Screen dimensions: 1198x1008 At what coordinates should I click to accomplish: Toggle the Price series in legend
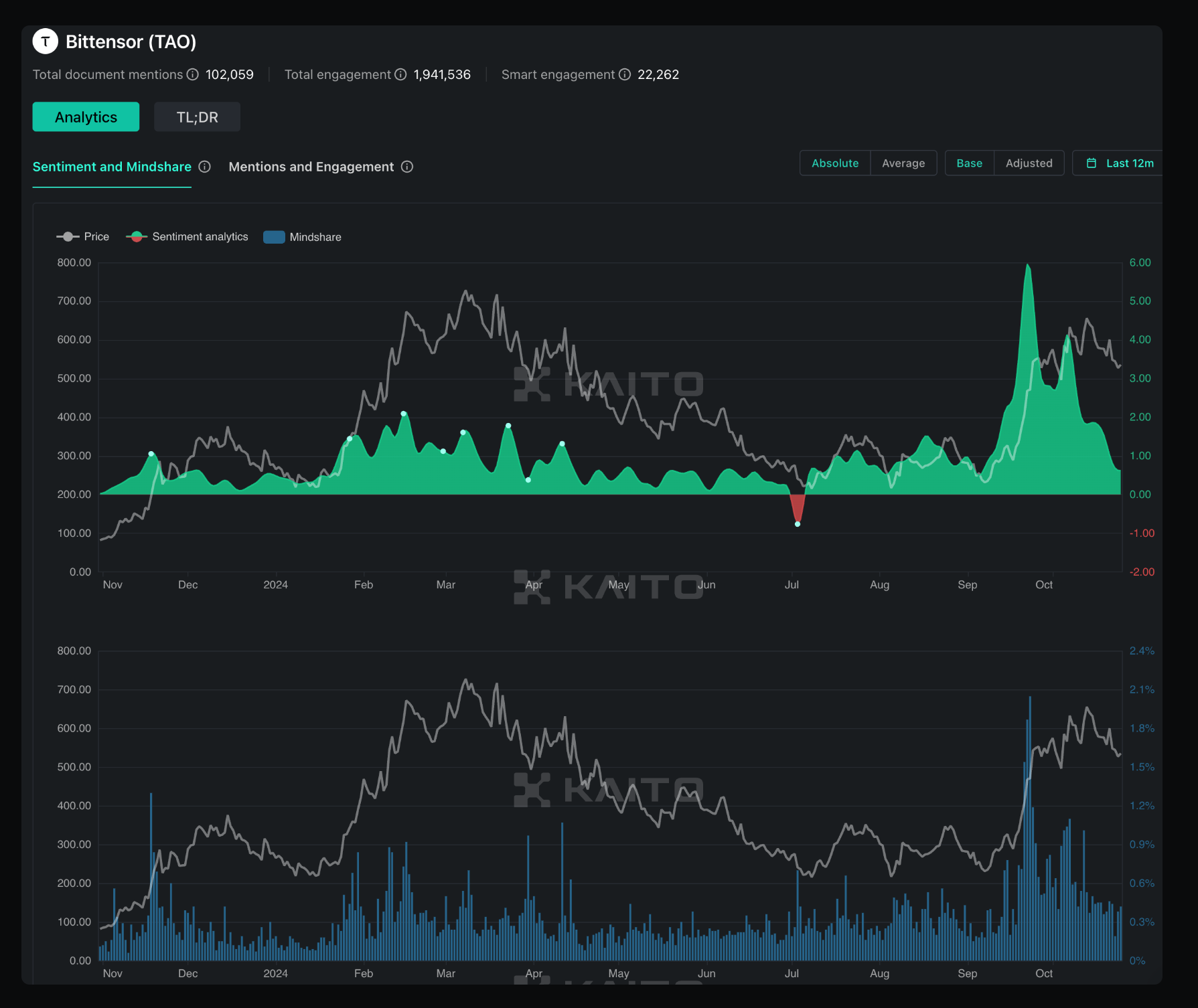click(x=83, y=237)
